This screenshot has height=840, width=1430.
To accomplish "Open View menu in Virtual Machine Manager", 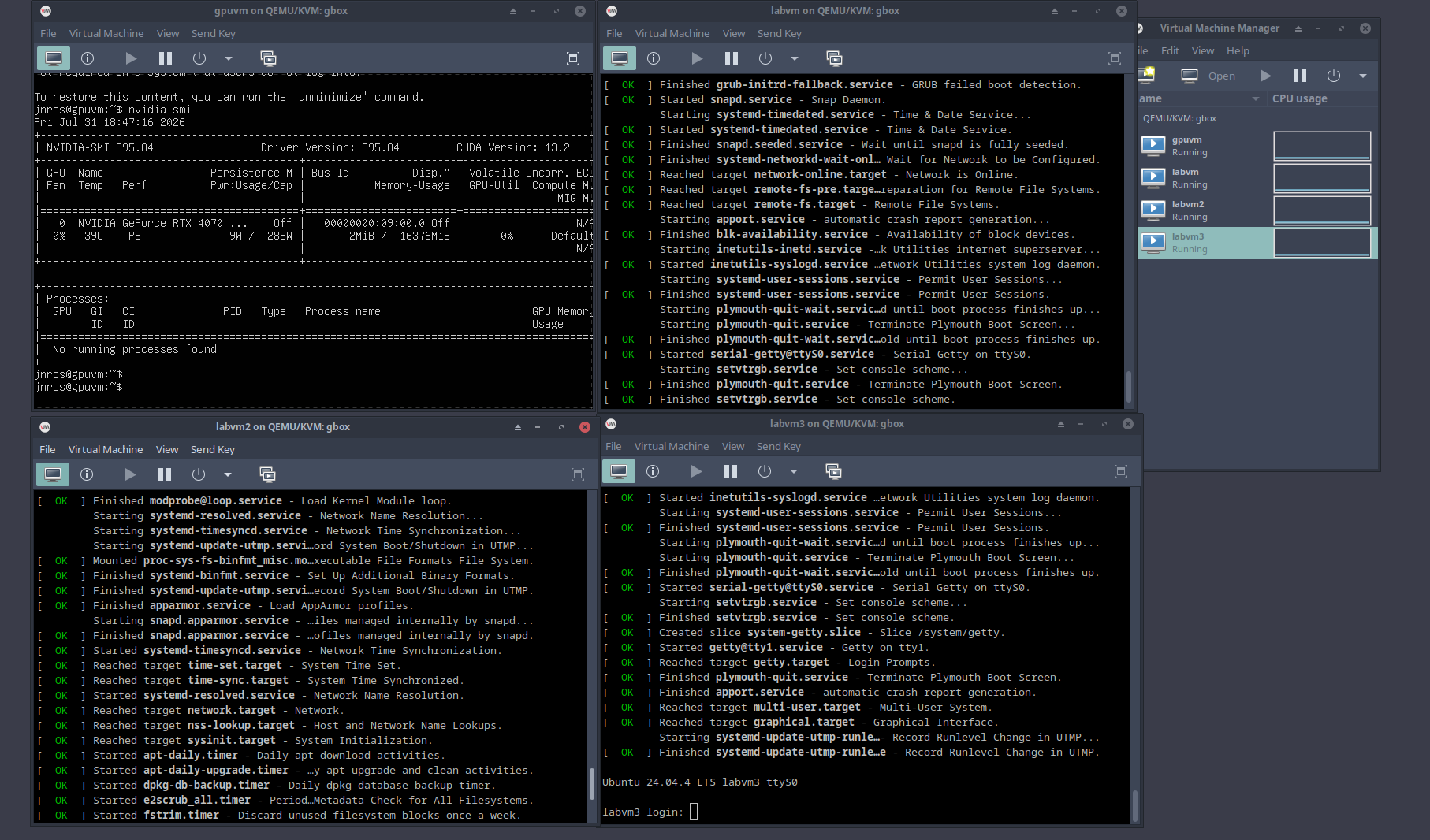I will (1203, 50).
